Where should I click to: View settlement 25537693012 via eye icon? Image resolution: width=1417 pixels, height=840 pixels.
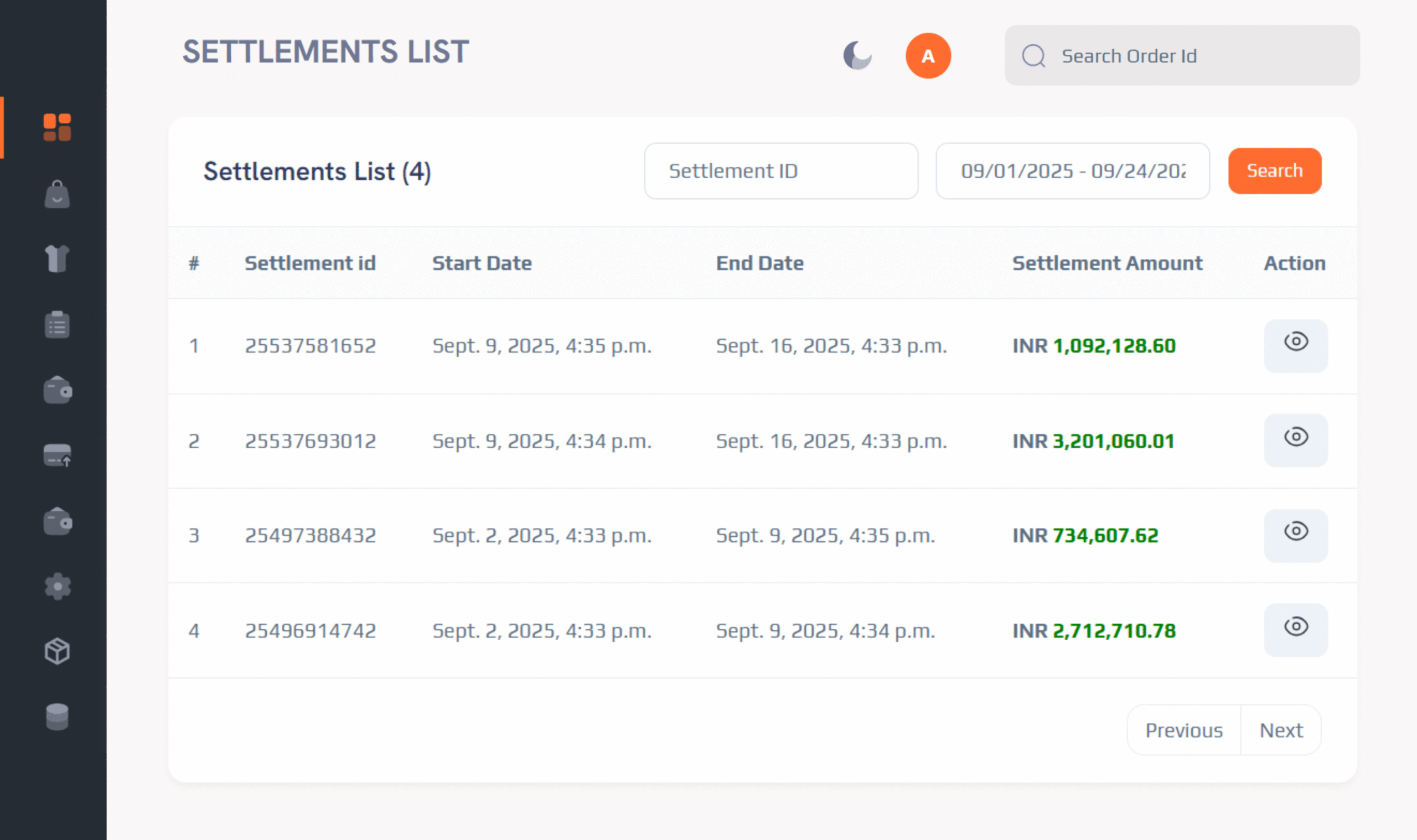click(x=1295, y=440)
